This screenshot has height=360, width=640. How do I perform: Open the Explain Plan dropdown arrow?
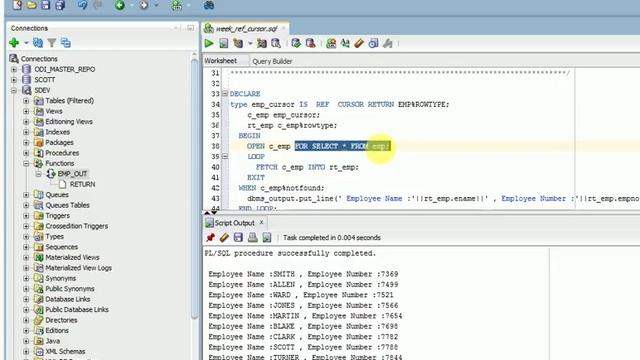click(x=250, y=43)
